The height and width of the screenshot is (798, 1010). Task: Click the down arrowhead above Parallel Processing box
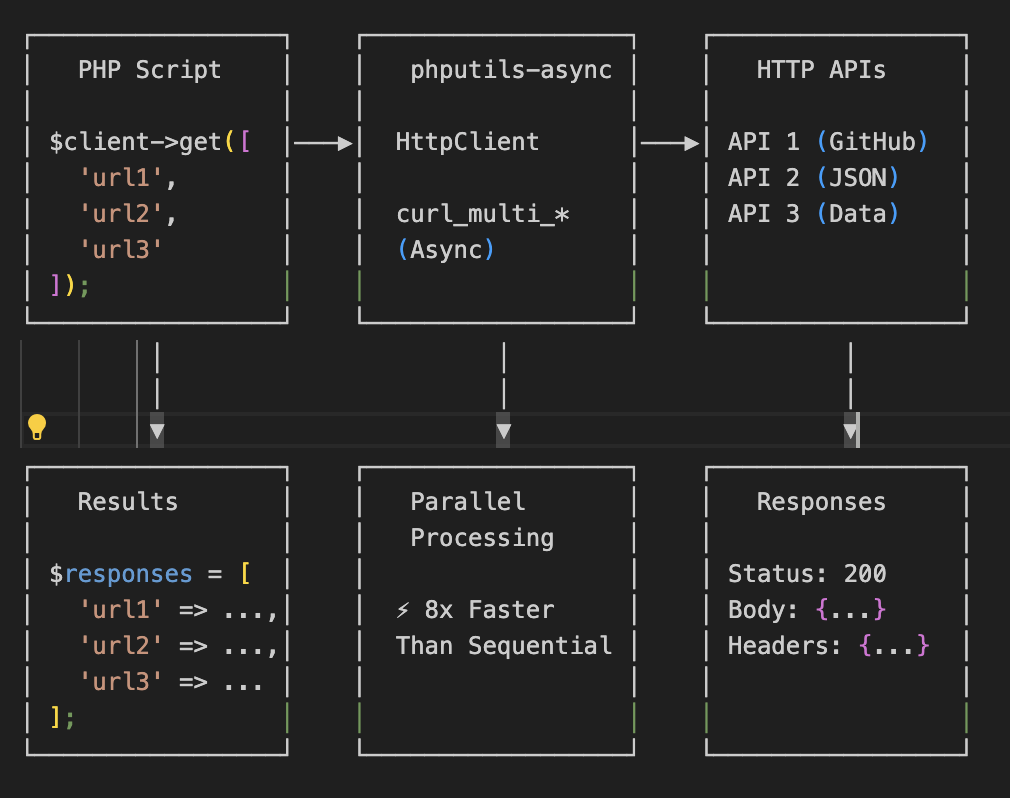503,432
